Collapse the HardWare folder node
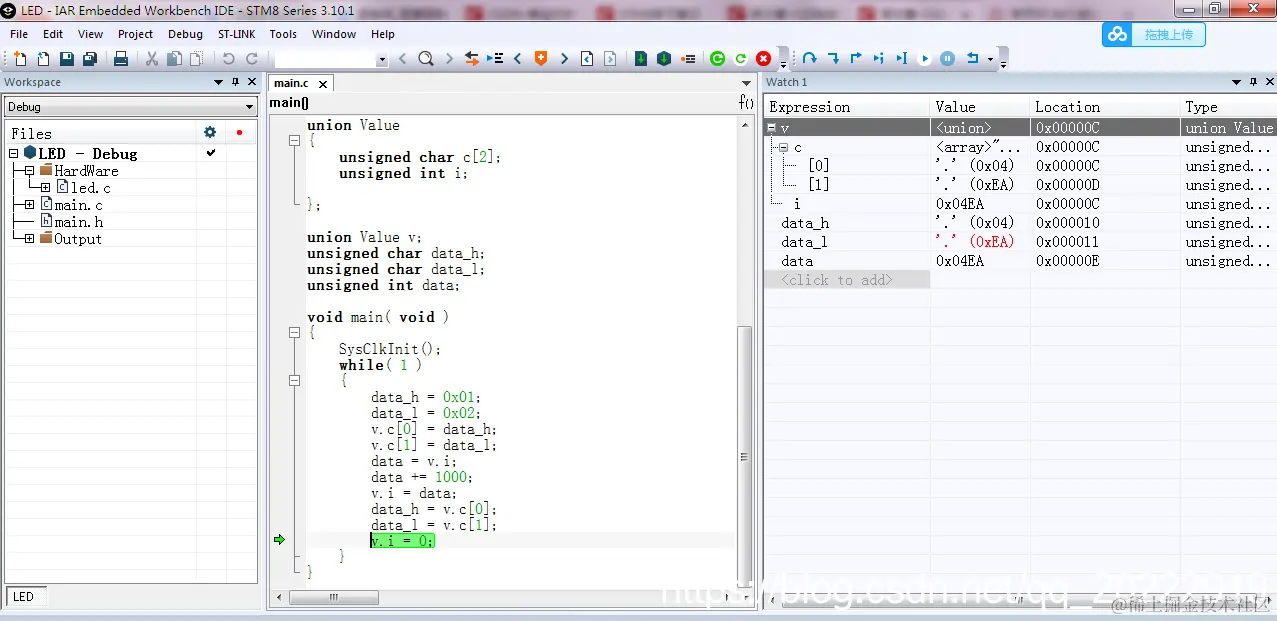The height and width of the screenshot is (621, 1277). click(x=30, y=171)
